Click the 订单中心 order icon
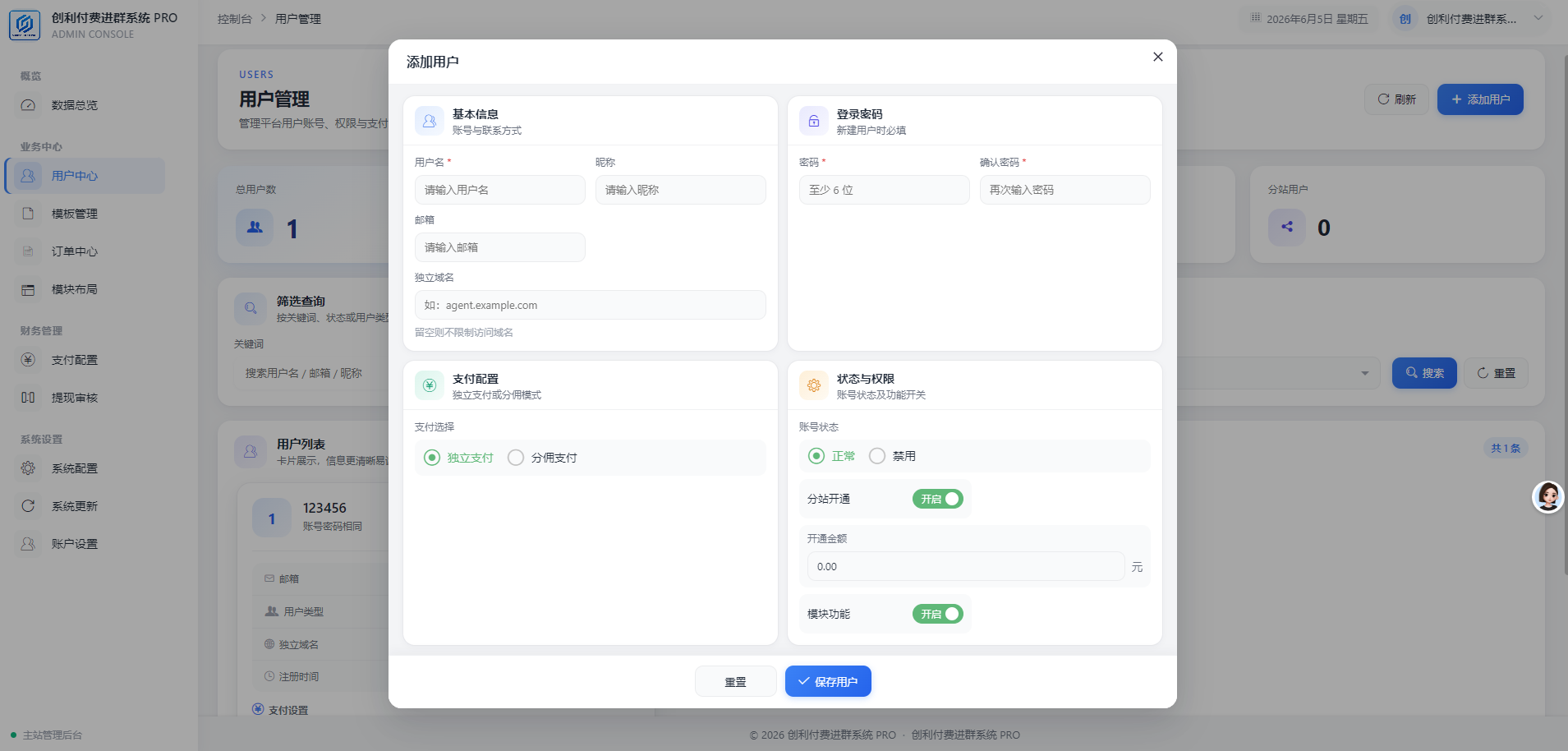Viewport: 1568px width, 751px height. click(28, 251)
